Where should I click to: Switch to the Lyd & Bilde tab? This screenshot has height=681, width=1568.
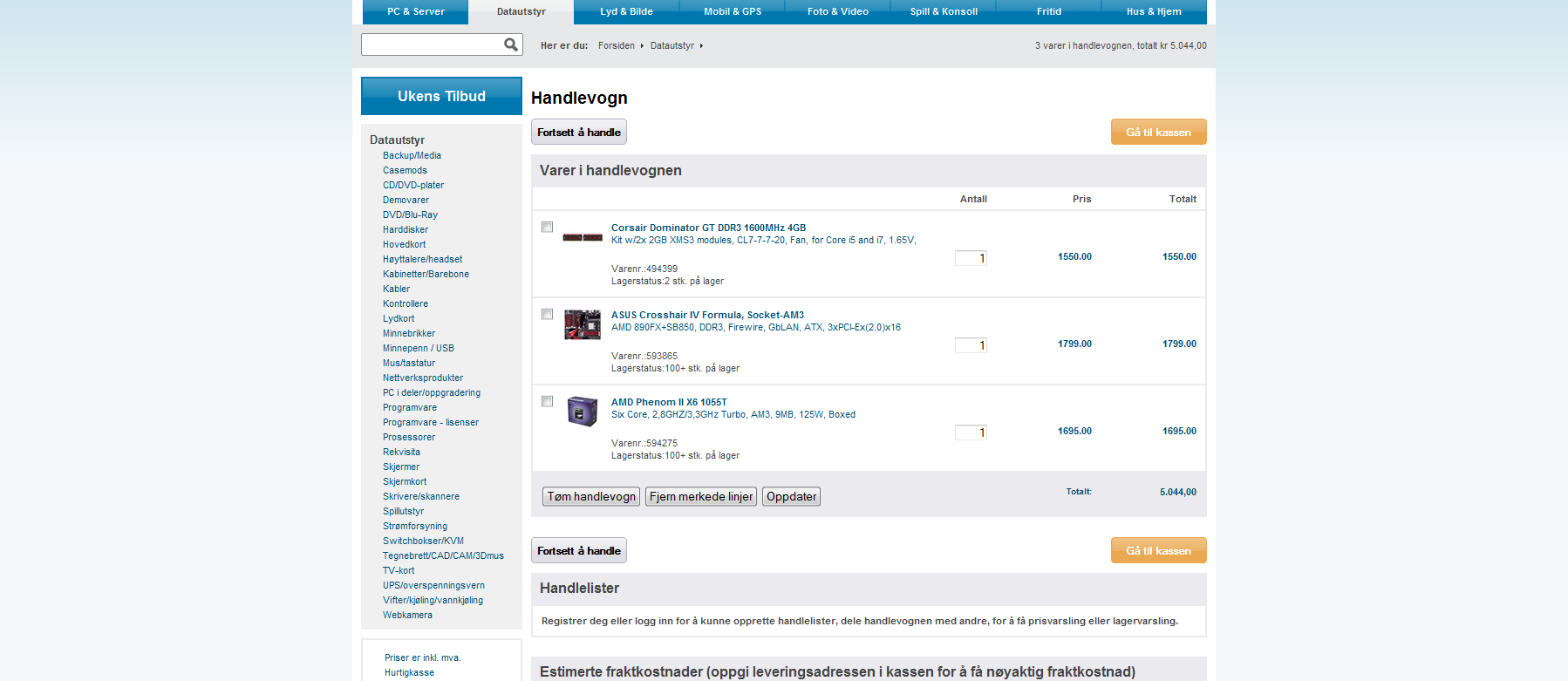coord(626,11)
